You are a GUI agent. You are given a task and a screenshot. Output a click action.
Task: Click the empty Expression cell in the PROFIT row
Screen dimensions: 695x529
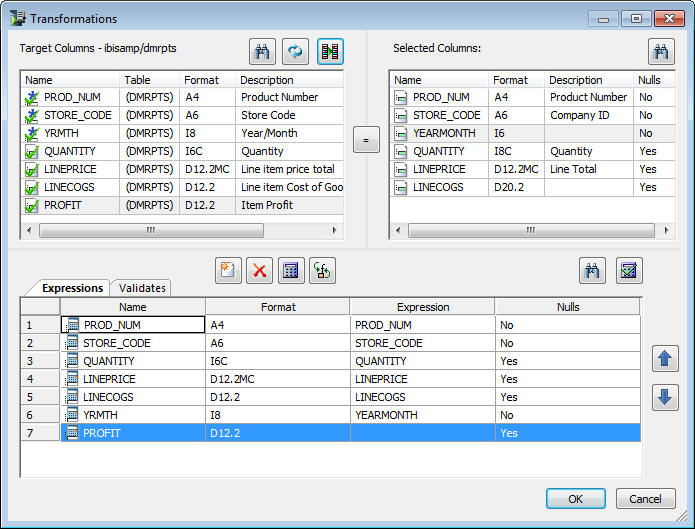pos(422,433)
